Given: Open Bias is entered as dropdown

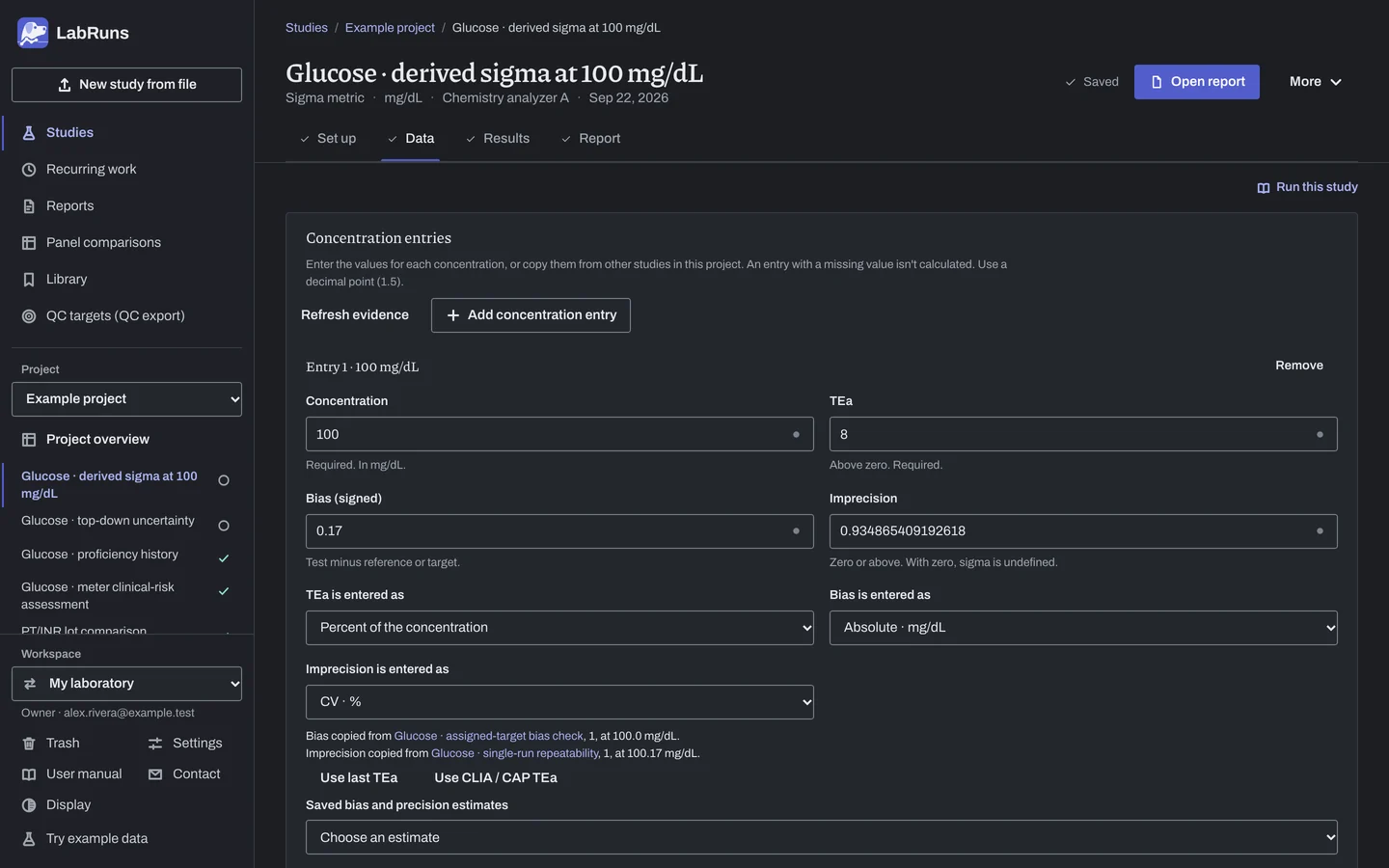Looking at the screenshot, I should click(x=1083, y=628).
